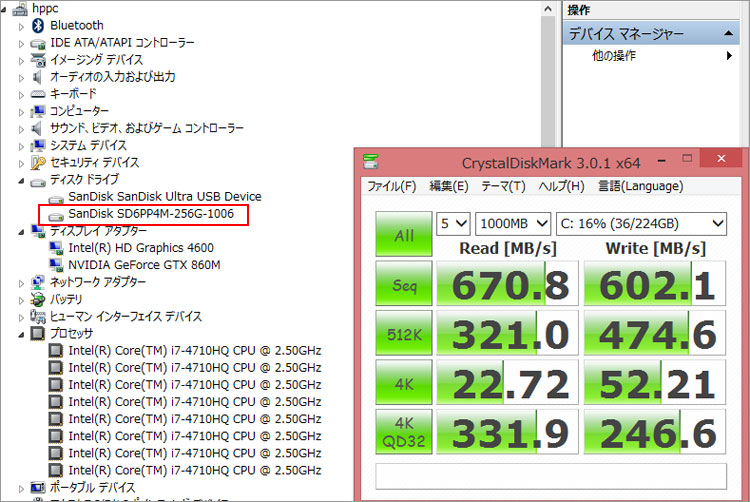Click the keyboard category icon
Screen dimensions: 750x502
[38, 94]
